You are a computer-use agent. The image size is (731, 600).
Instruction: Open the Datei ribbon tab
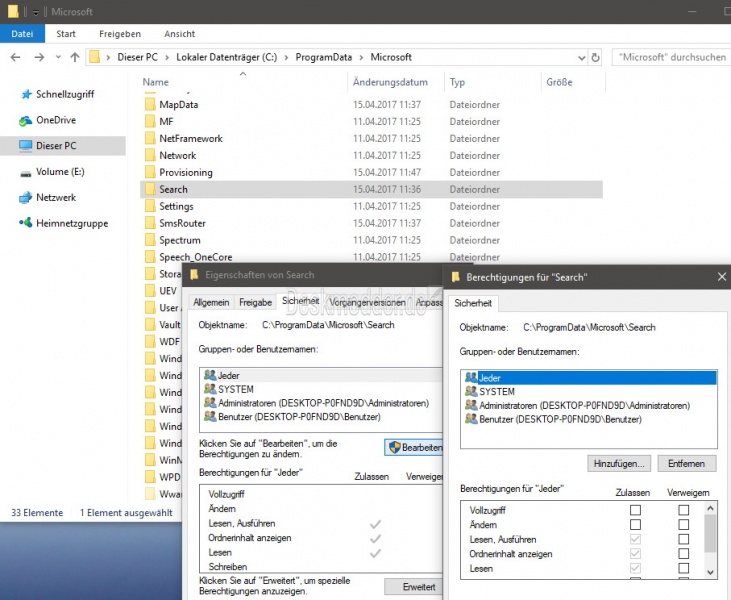[x=22, y=34]
